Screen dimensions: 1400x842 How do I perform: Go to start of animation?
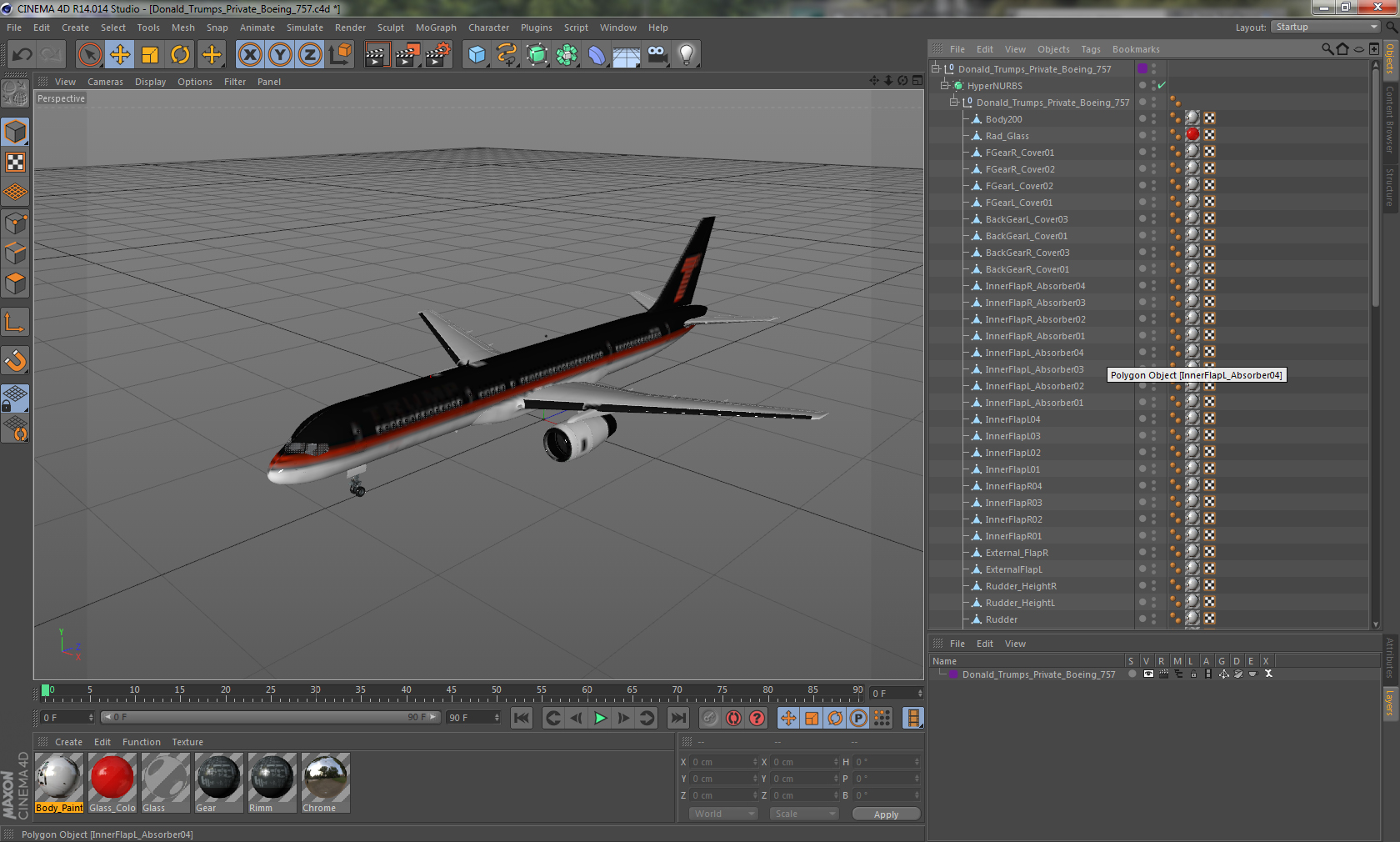[522, 718]
